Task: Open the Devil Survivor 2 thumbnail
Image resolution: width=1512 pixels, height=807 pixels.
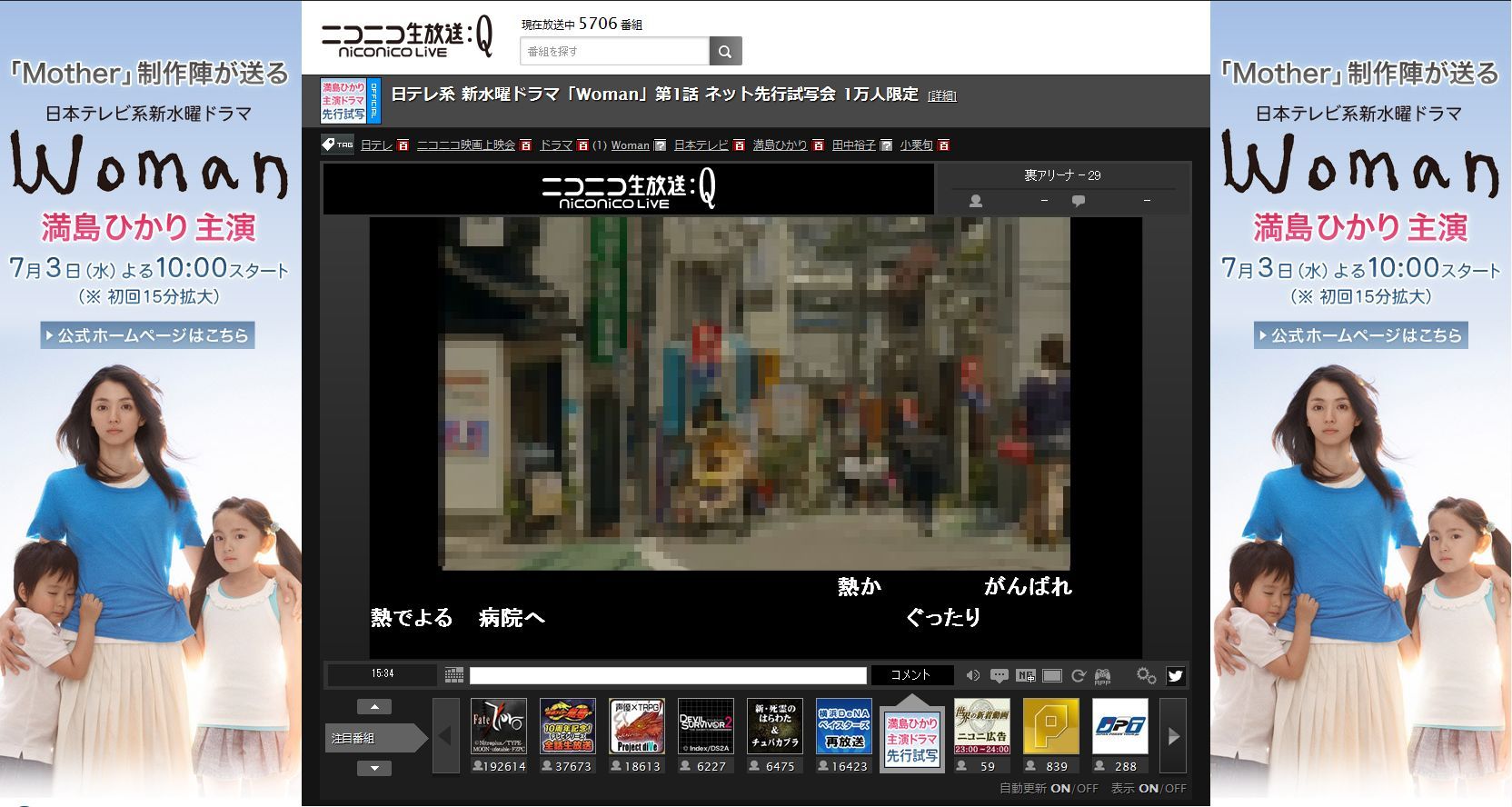Action: tap(706, 726)
